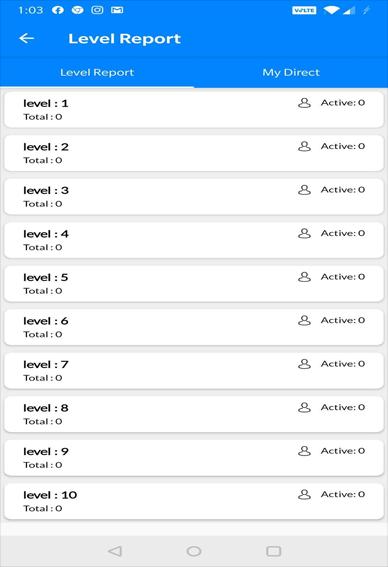Tap Active: 0 on level 6

click(x=343, y=320)
